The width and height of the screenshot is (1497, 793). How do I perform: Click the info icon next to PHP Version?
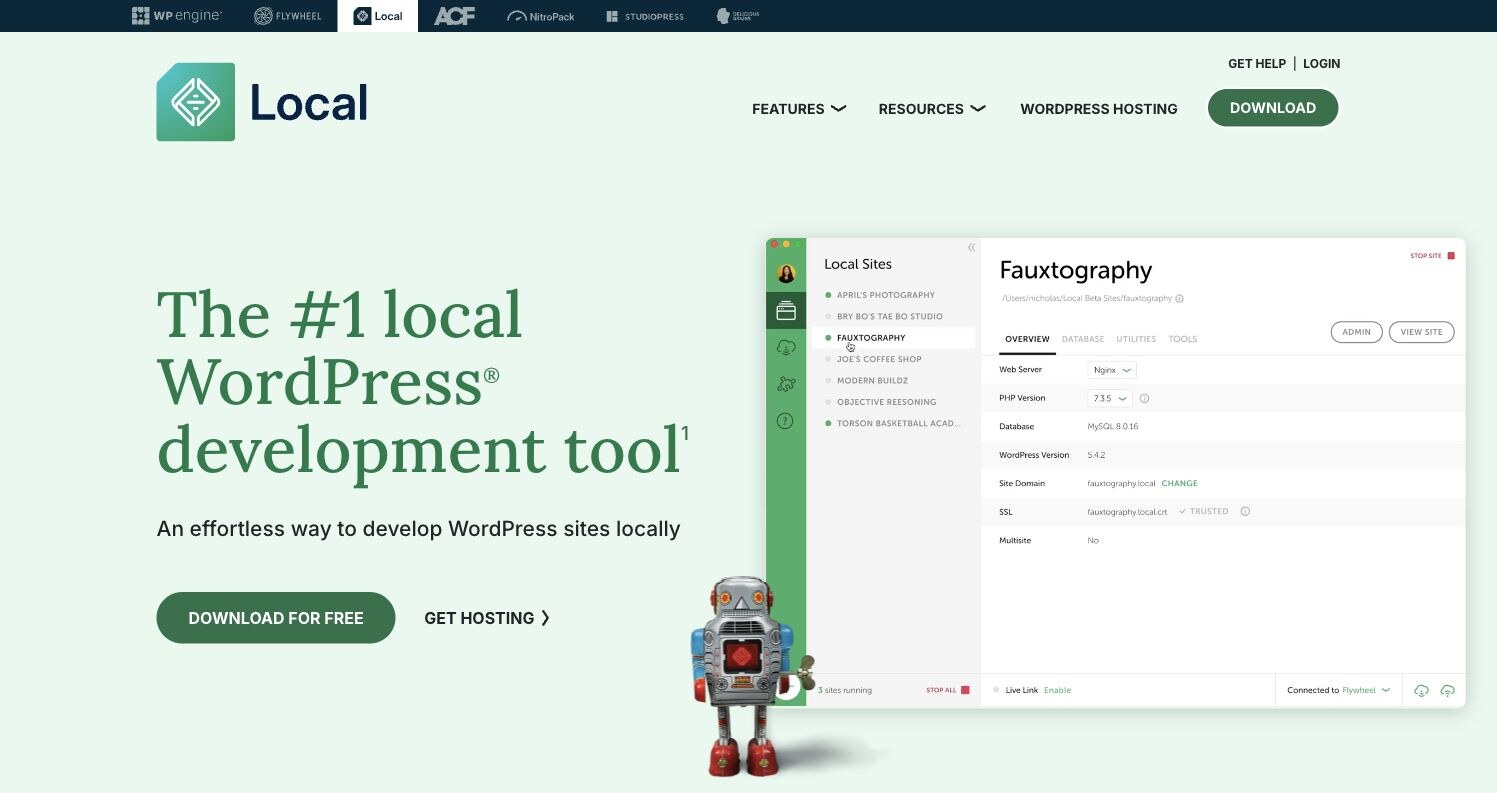tap(1145, 398)
